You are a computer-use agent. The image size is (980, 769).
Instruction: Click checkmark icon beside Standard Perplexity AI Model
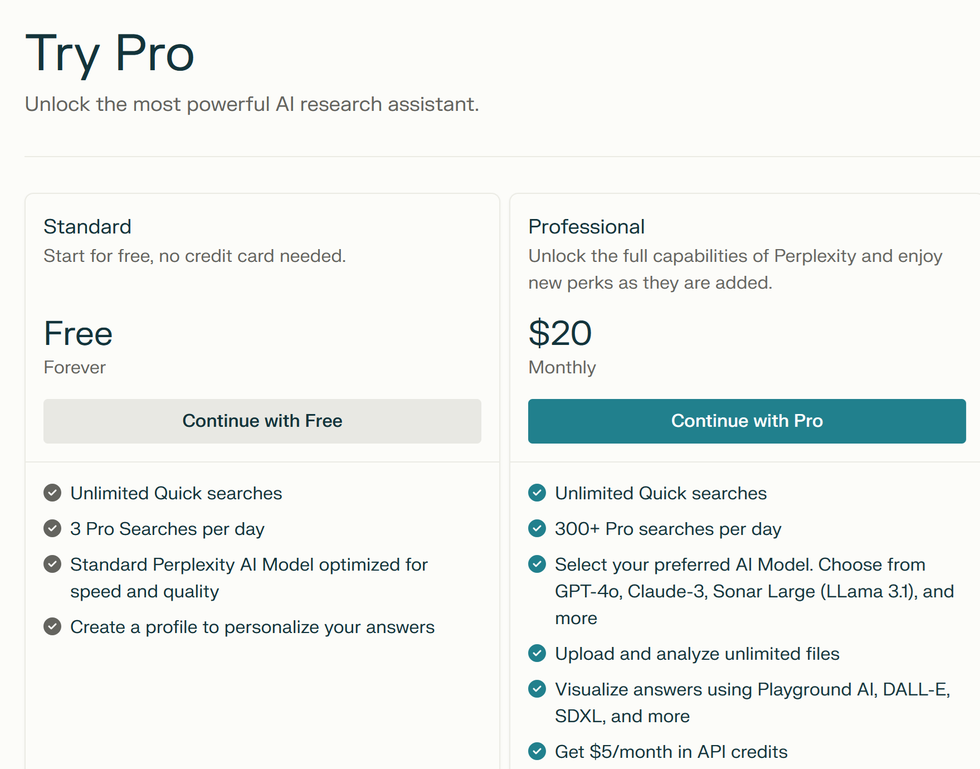[52, 565]
